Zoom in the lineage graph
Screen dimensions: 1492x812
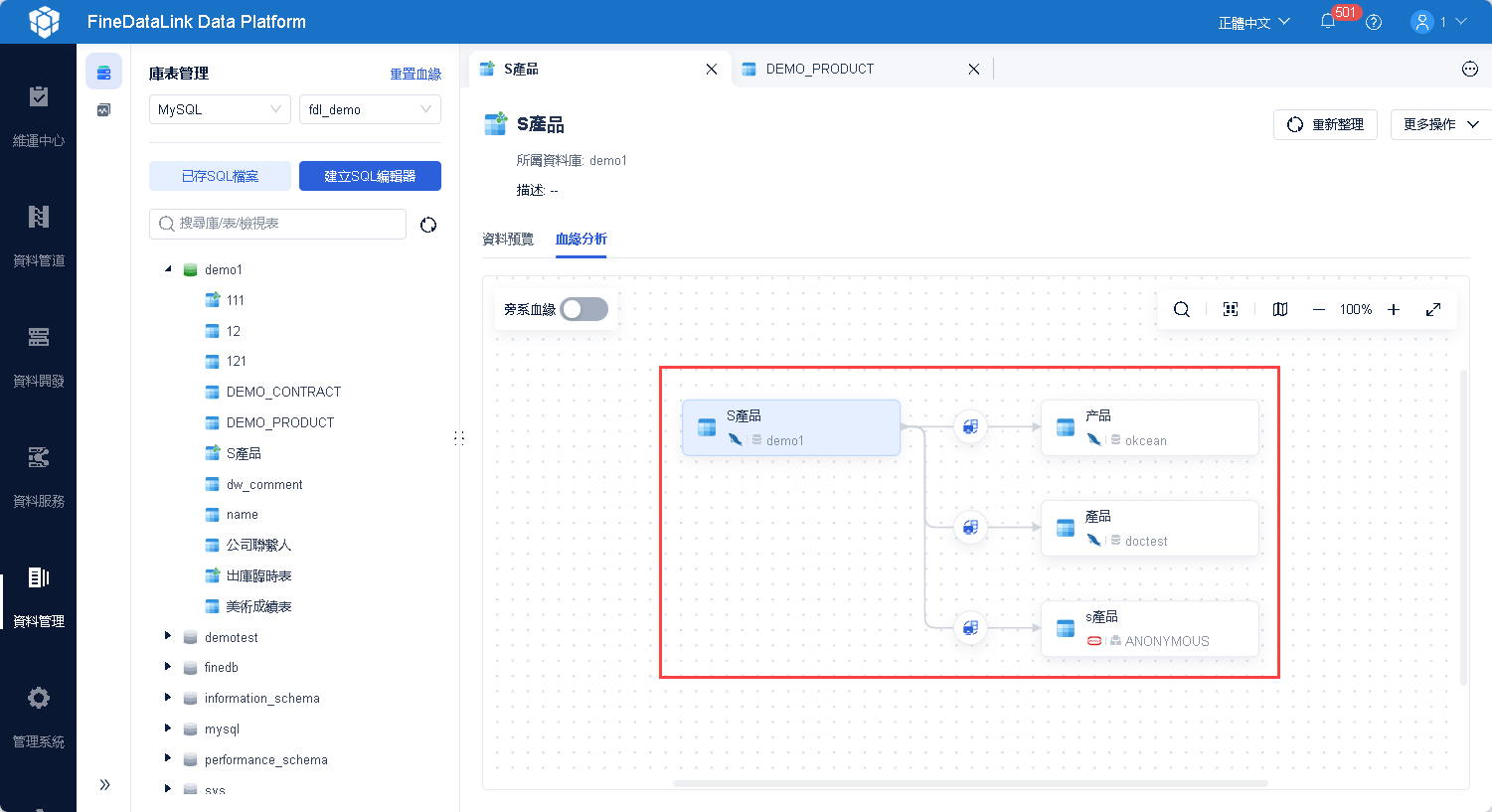pyautogui.click(x=1394, y=309)
